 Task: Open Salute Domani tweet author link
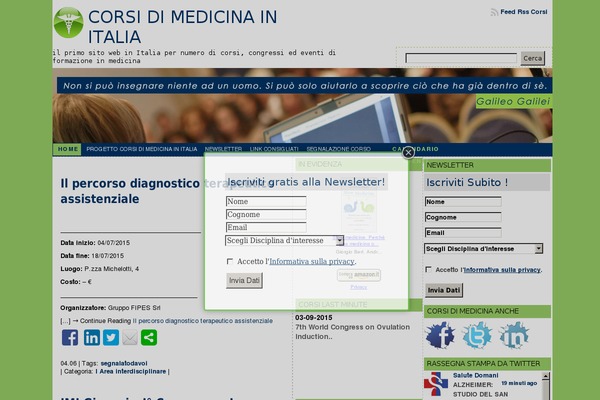click(476, 375)
